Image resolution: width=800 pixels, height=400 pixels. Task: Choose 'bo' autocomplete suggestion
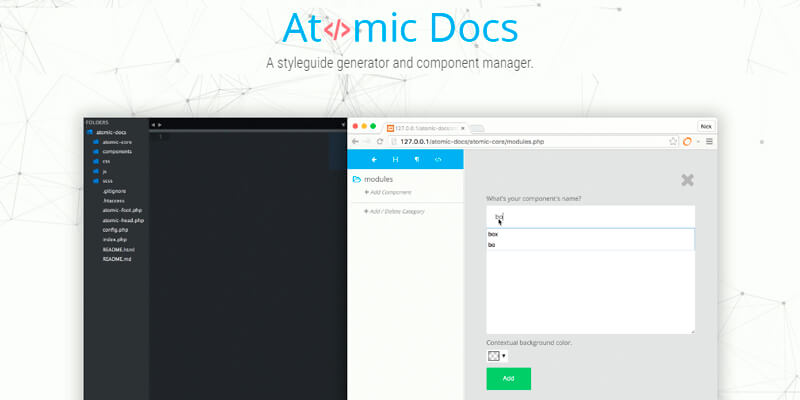click(590, 245)
